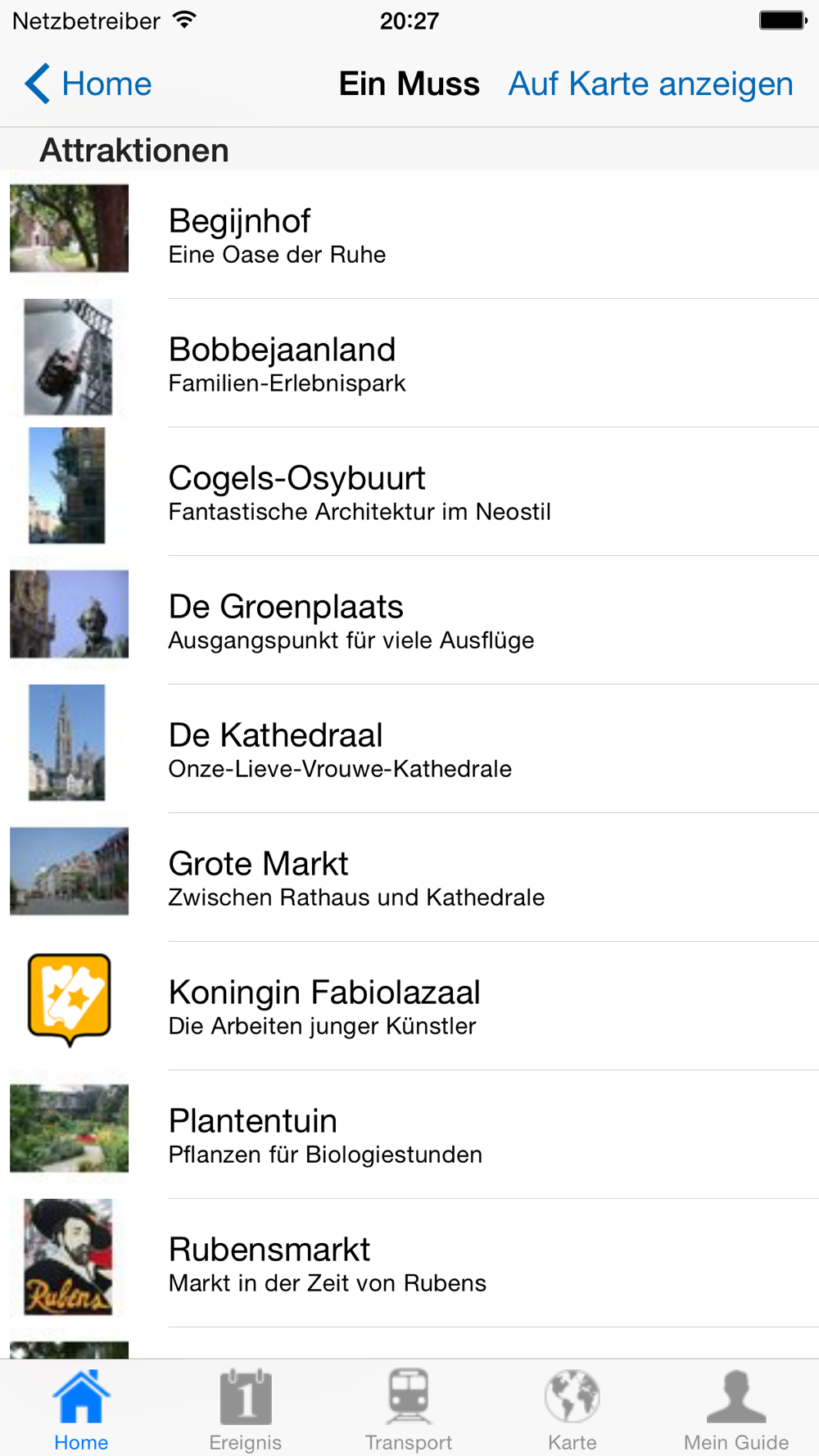This screenshot has width=819, height=1456.
Task: Tap the Koningin Fabiolazaal ticket icon
Action: point(70,999)
